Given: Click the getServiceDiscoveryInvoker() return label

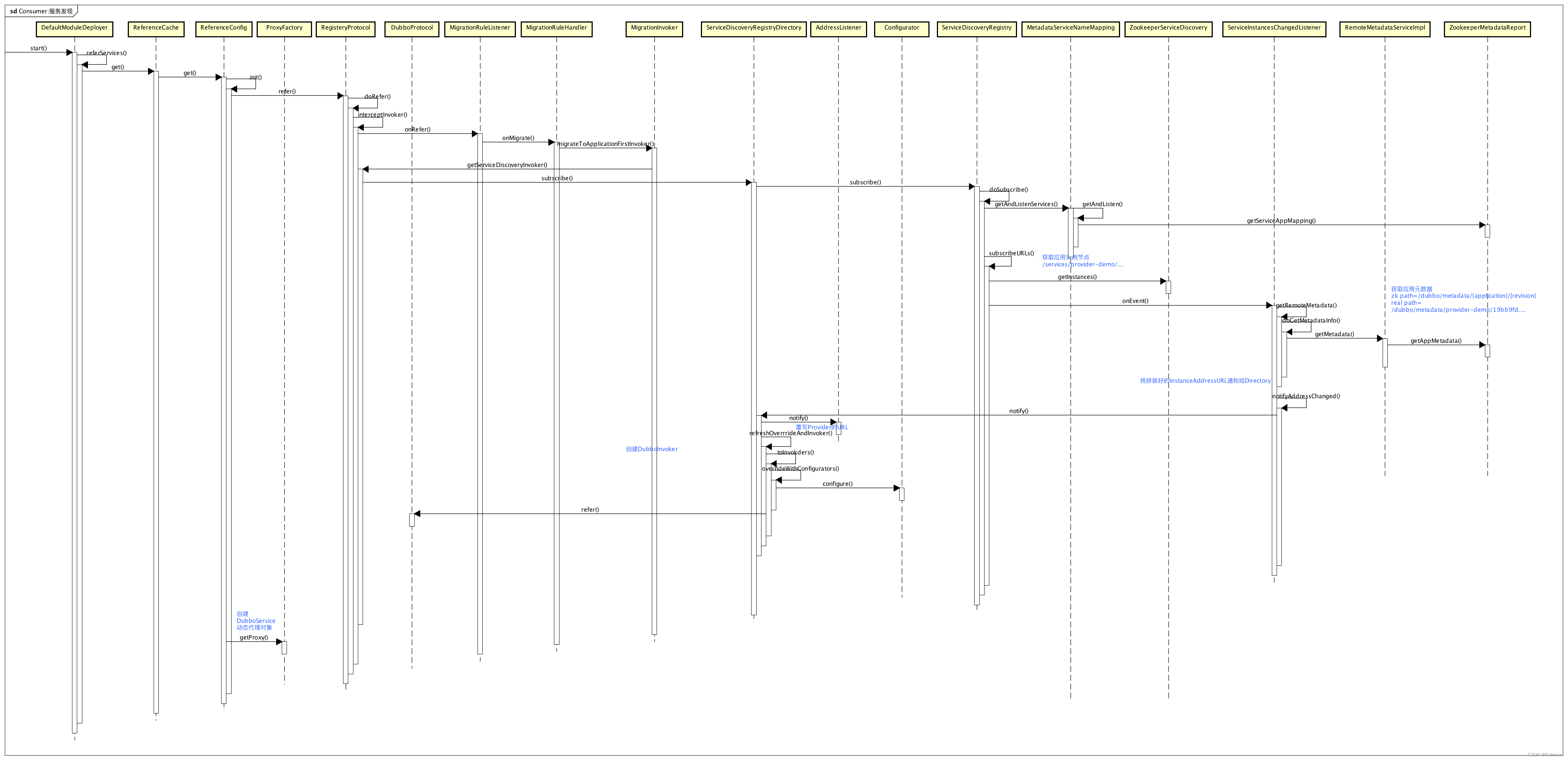Looking at the screenshot, I should (x=507, y=164).
